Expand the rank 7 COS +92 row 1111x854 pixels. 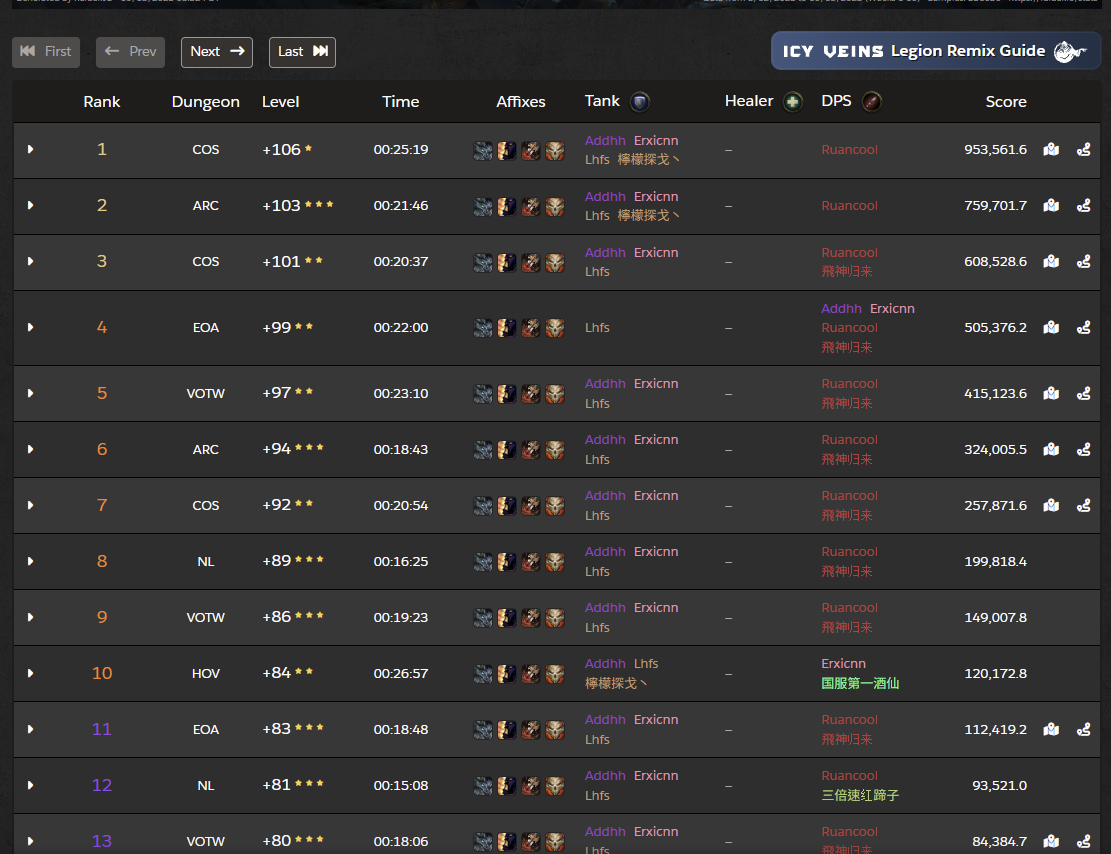pos(30,505)
